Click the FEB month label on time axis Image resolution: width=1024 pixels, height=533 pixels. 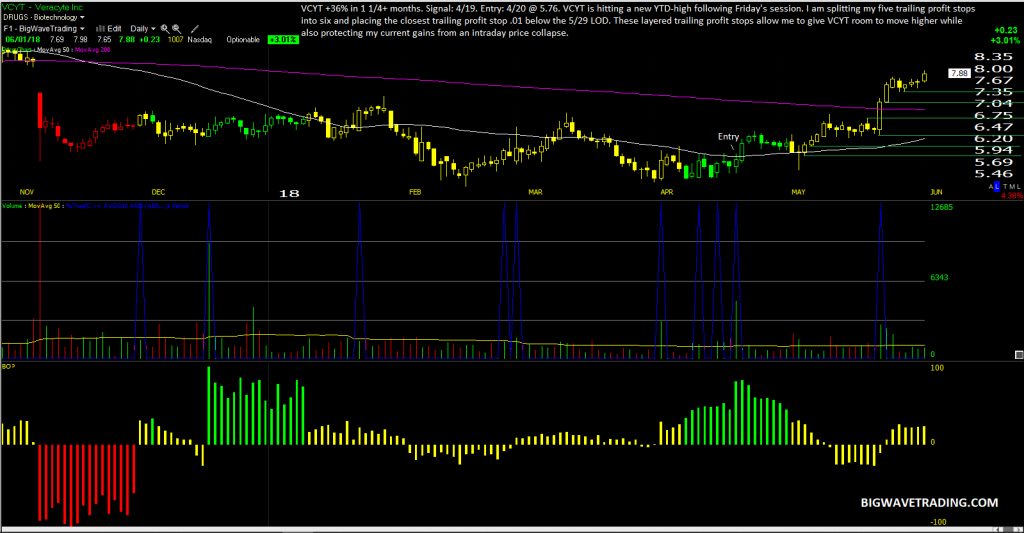[x=415, y=192]
